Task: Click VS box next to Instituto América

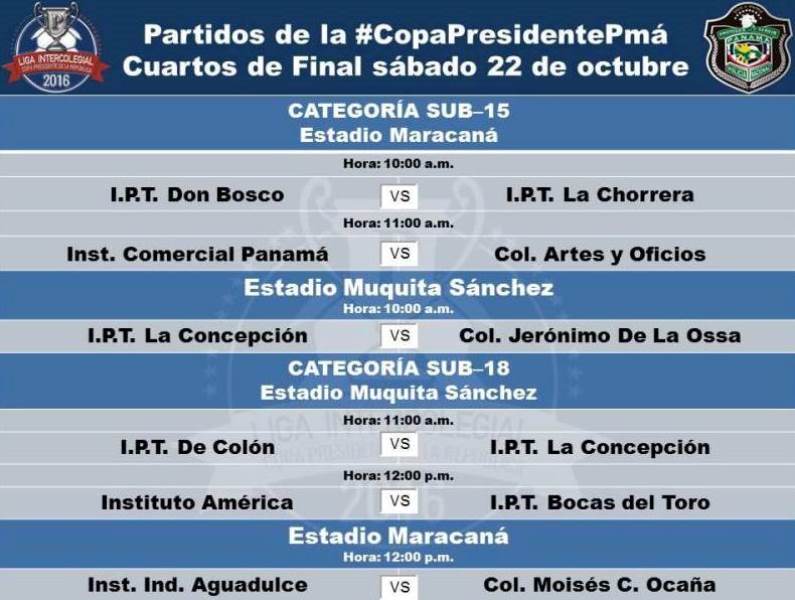Action: [399, 501]
